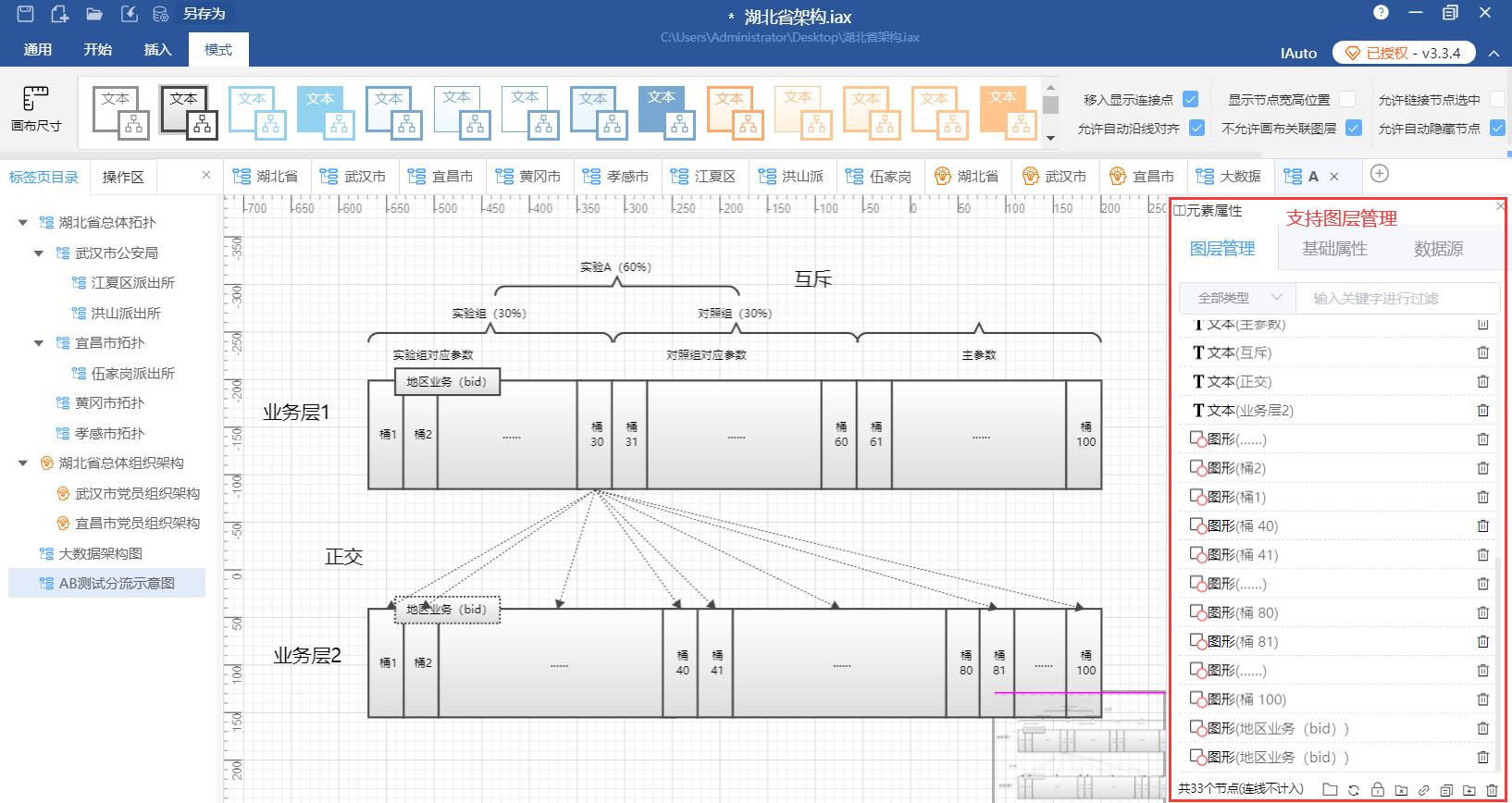Click the link icon in layer panel footer
This screenshot has width=1512, height=803.
pos(1424,789)
